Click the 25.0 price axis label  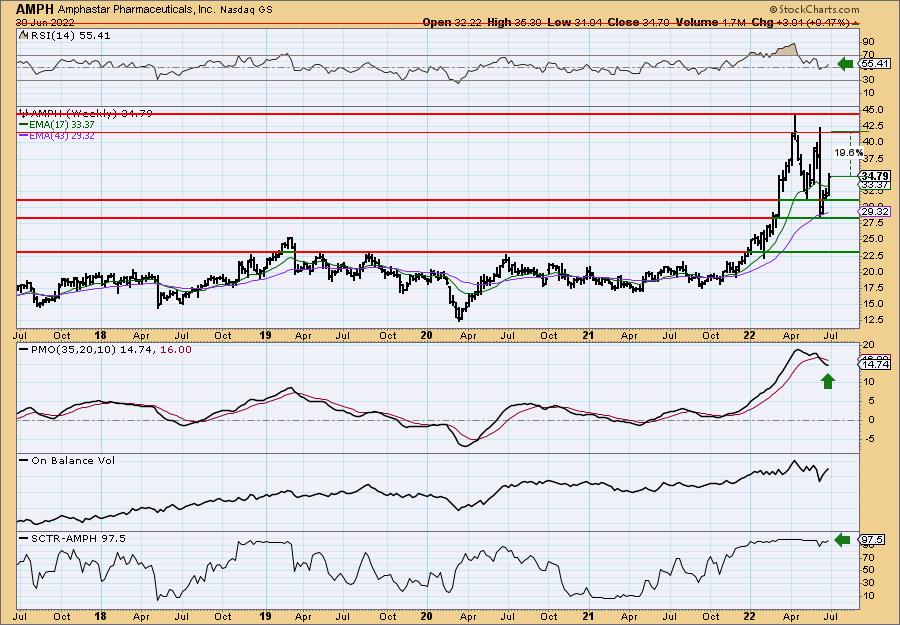tap(871, 239)
